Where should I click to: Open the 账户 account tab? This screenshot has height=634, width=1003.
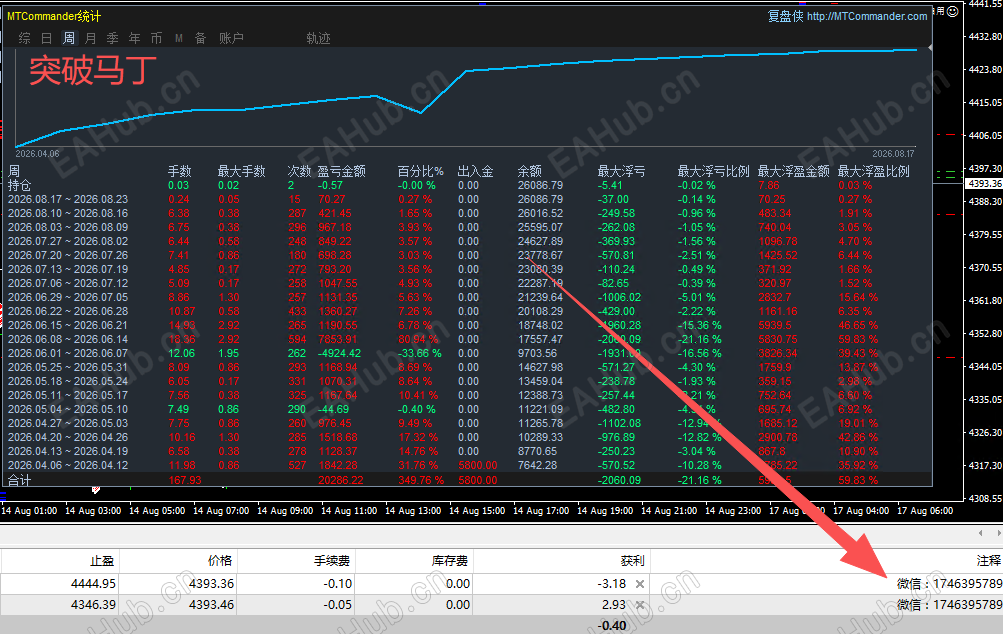click(231, 38)
